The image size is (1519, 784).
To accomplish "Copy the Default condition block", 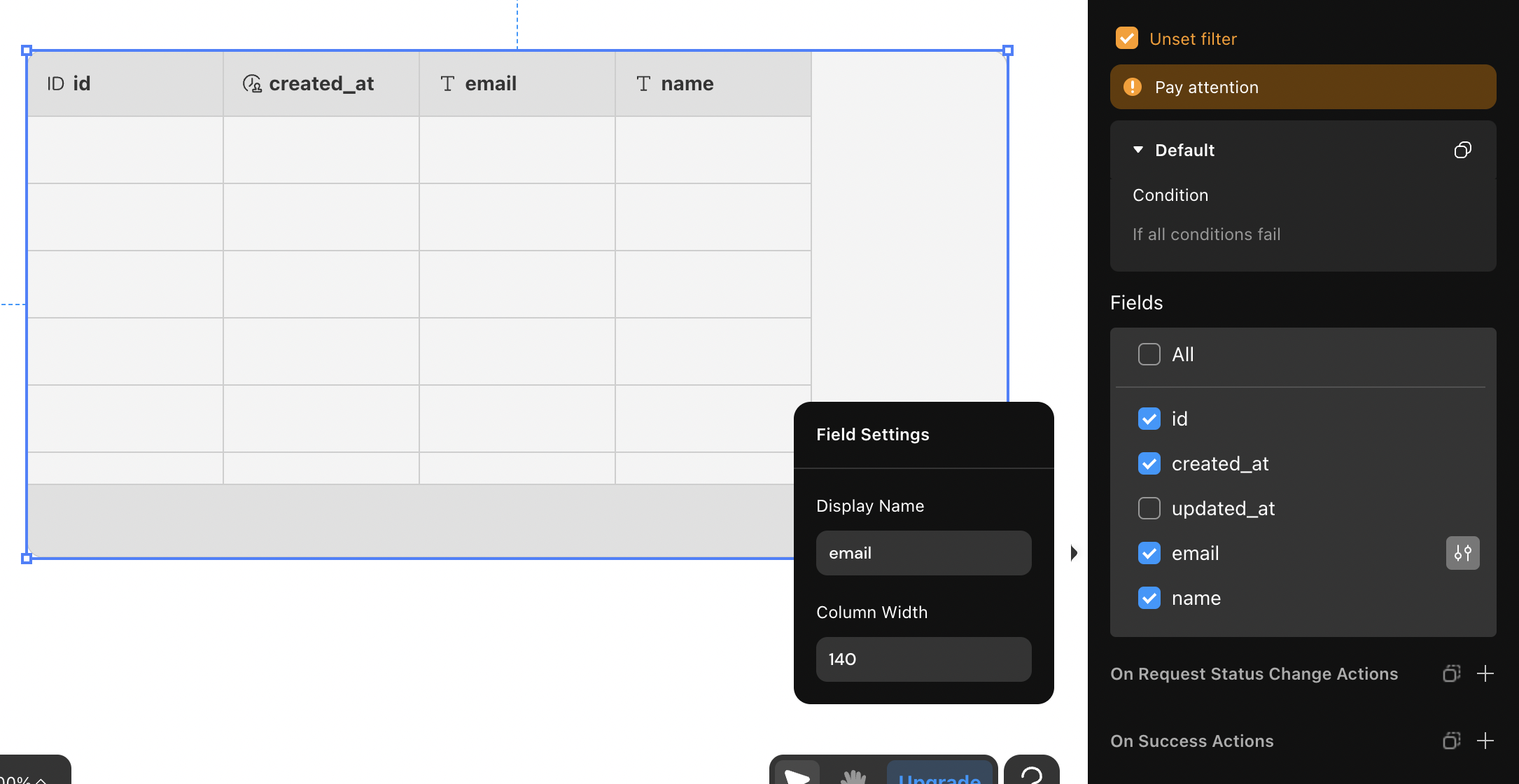I will point(1462,150).
